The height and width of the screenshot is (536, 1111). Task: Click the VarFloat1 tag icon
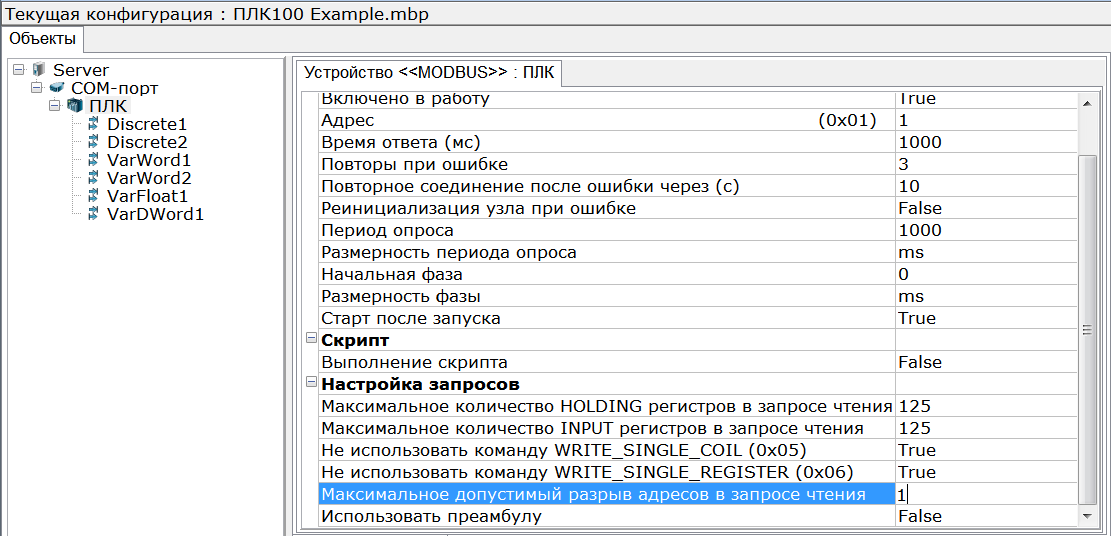(x=93, y=196)
